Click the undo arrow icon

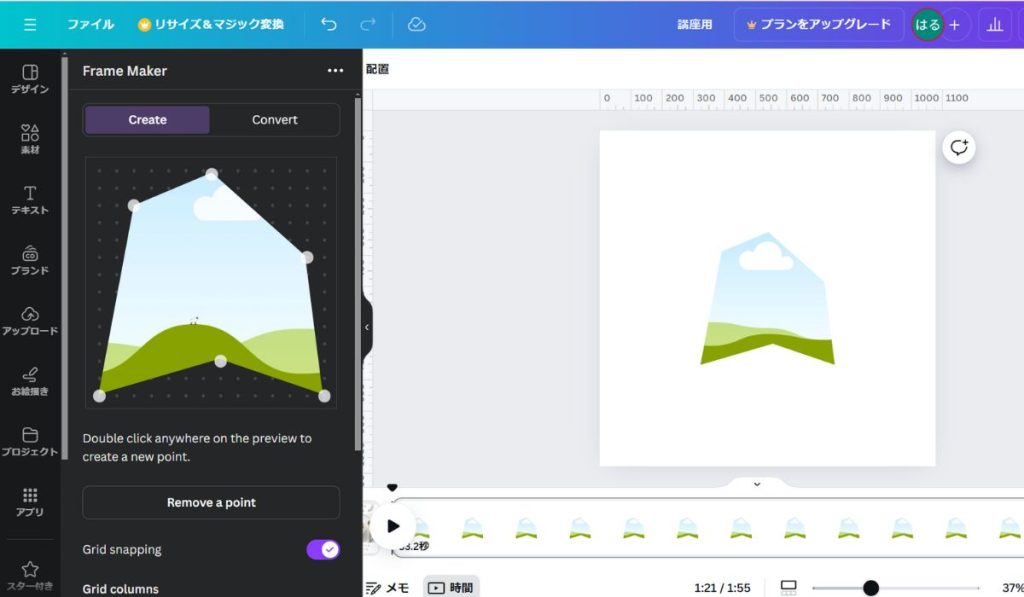(329, 24)
